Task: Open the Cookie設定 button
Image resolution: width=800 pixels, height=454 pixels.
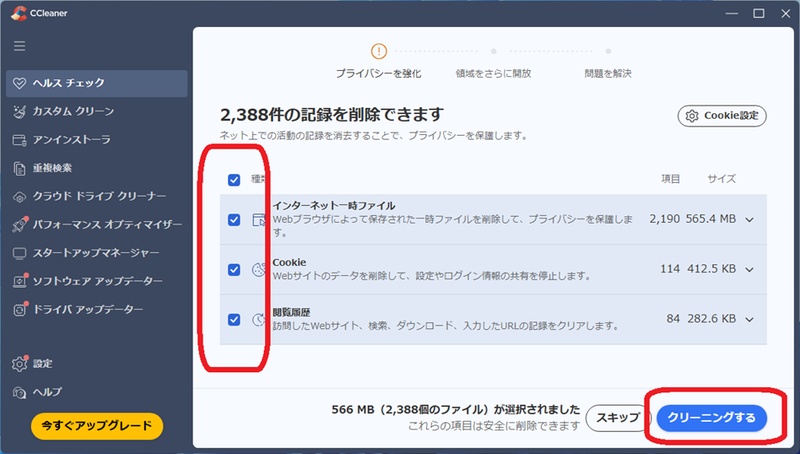Action: point(722,116)
